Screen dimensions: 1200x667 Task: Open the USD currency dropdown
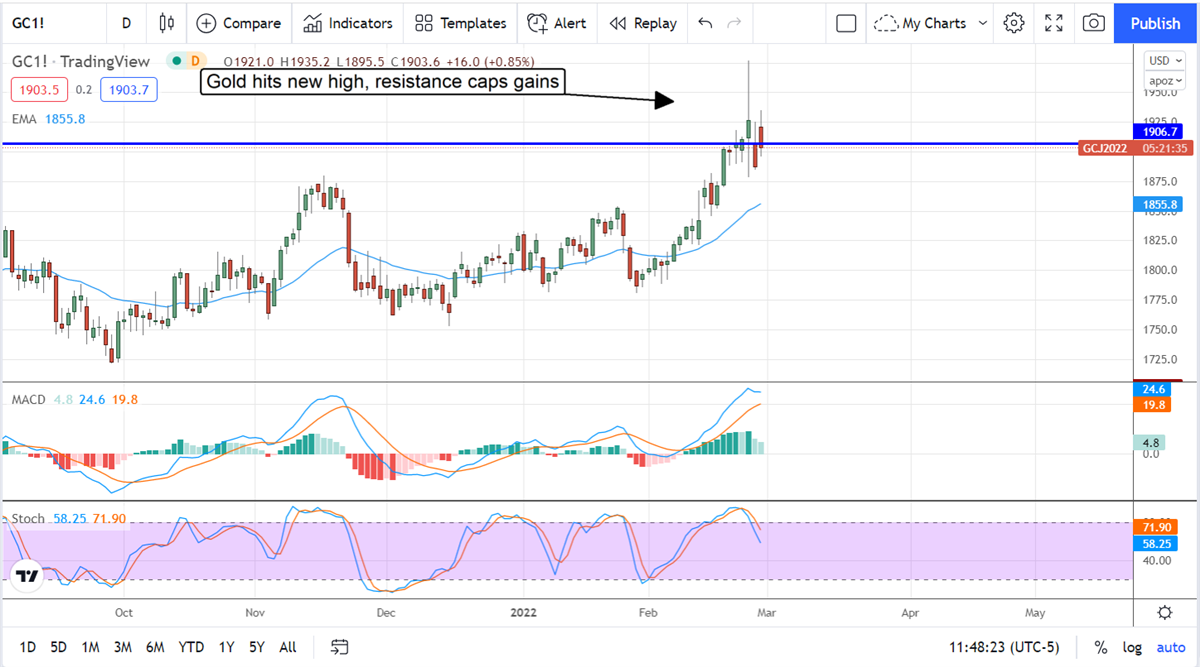tap(1165, 60)
